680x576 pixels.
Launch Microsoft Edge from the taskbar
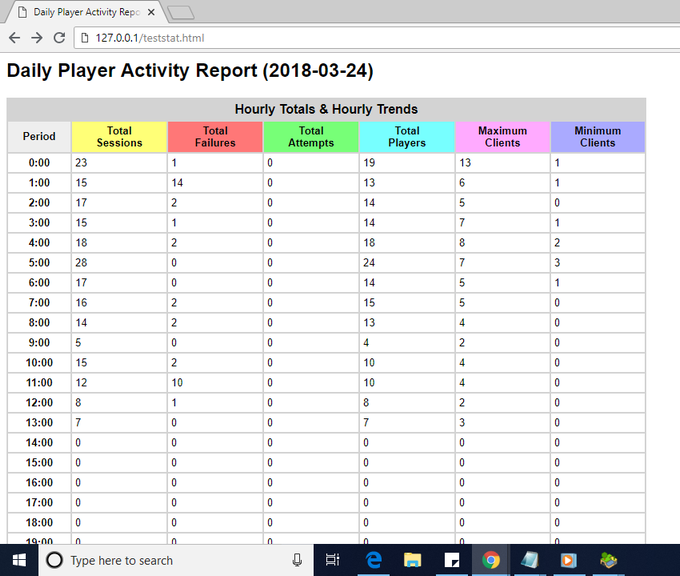(373, 560)
